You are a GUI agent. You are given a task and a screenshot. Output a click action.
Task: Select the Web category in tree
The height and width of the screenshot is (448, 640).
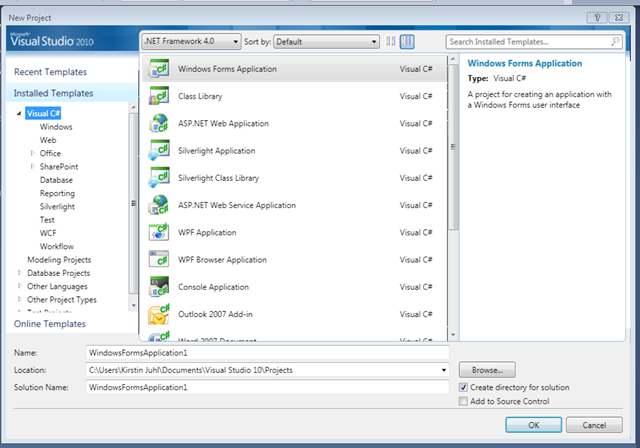(48, 140)
